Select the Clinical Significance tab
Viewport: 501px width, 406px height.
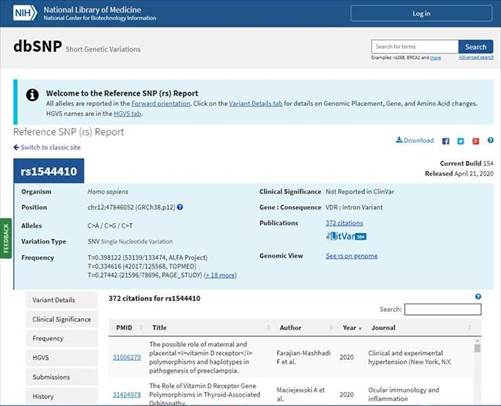[x=62, y=319]
